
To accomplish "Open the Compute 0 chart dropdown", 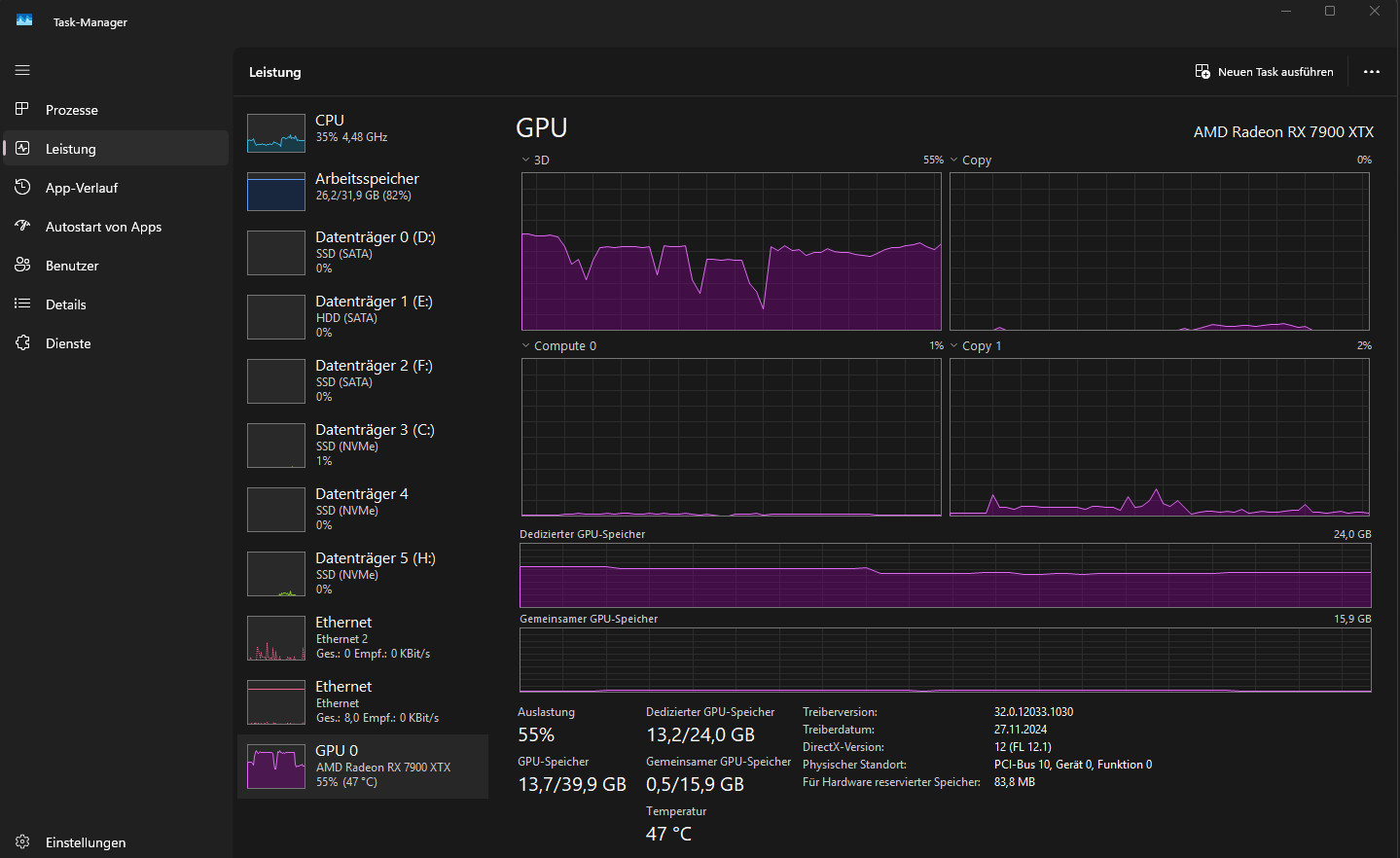I will pyautogui.click(x=523, y=345).
